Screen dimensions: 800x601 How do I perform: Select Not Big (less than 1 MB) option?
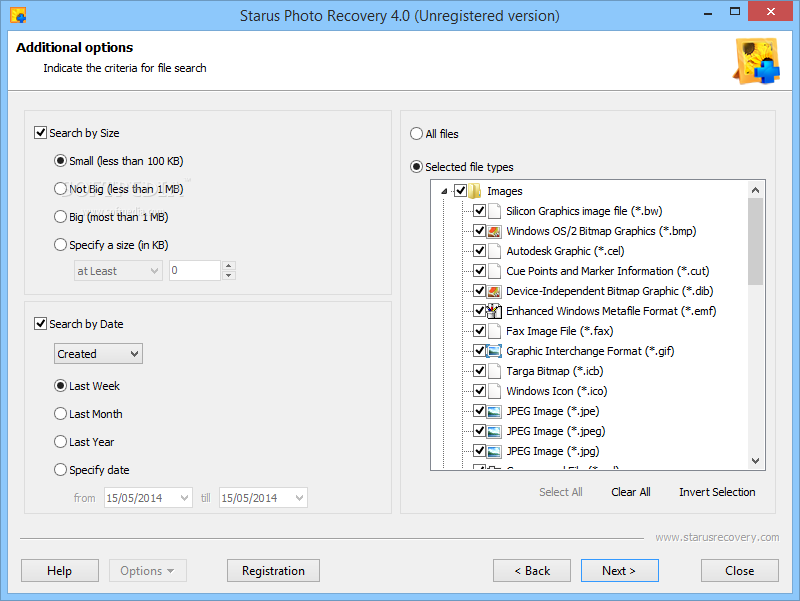point(60,189)
